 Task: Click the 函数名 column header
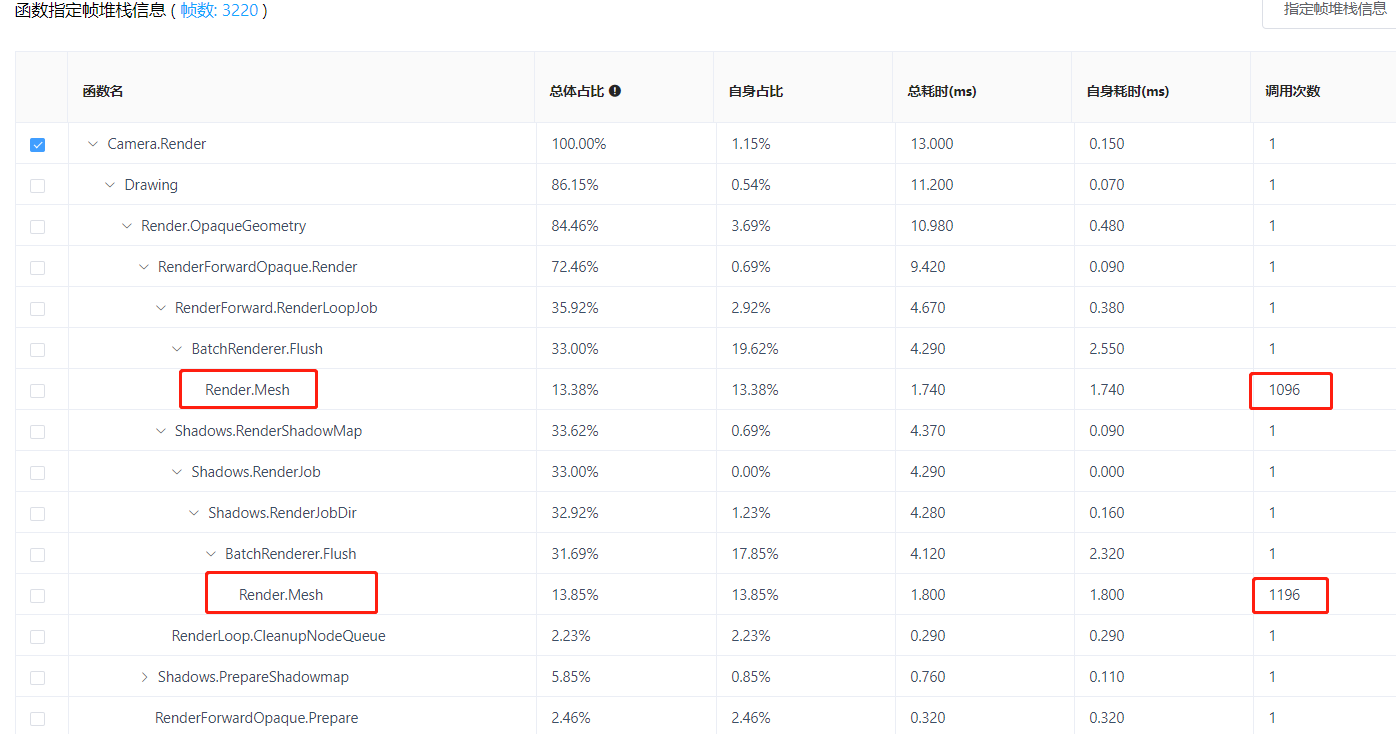point(103,91)
